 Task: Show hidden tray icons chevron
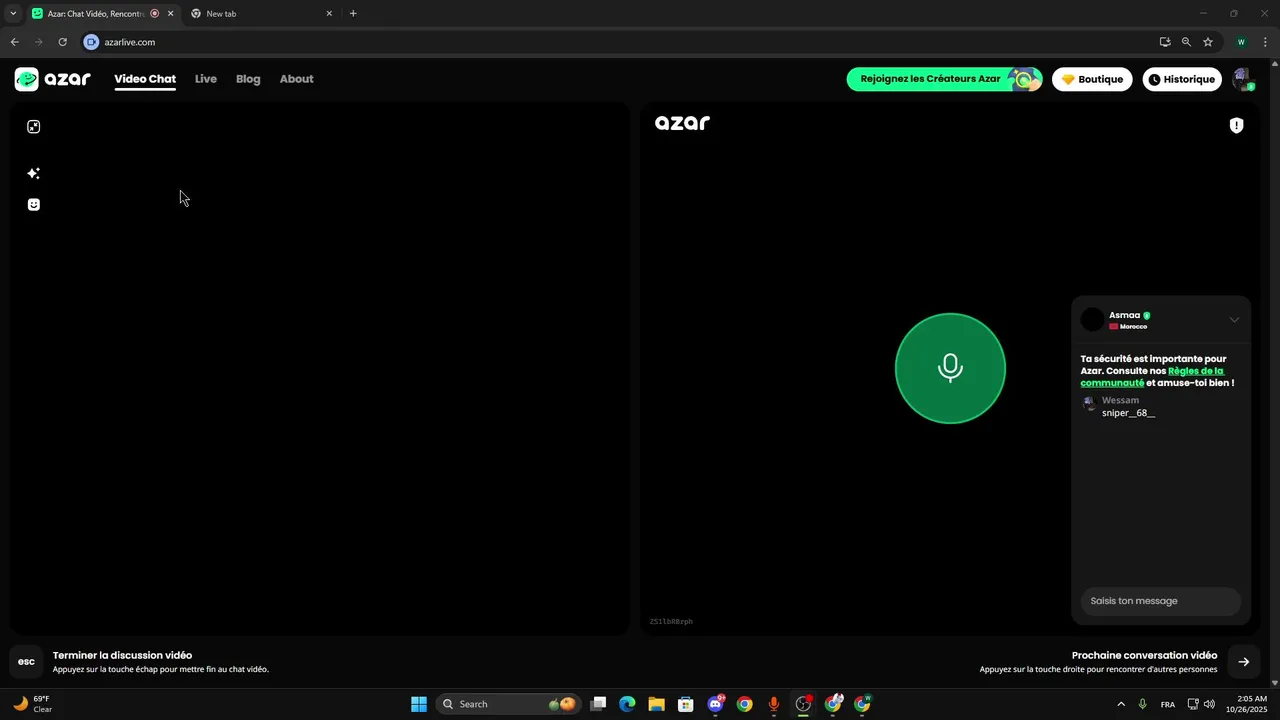(x=1120, y=704)
